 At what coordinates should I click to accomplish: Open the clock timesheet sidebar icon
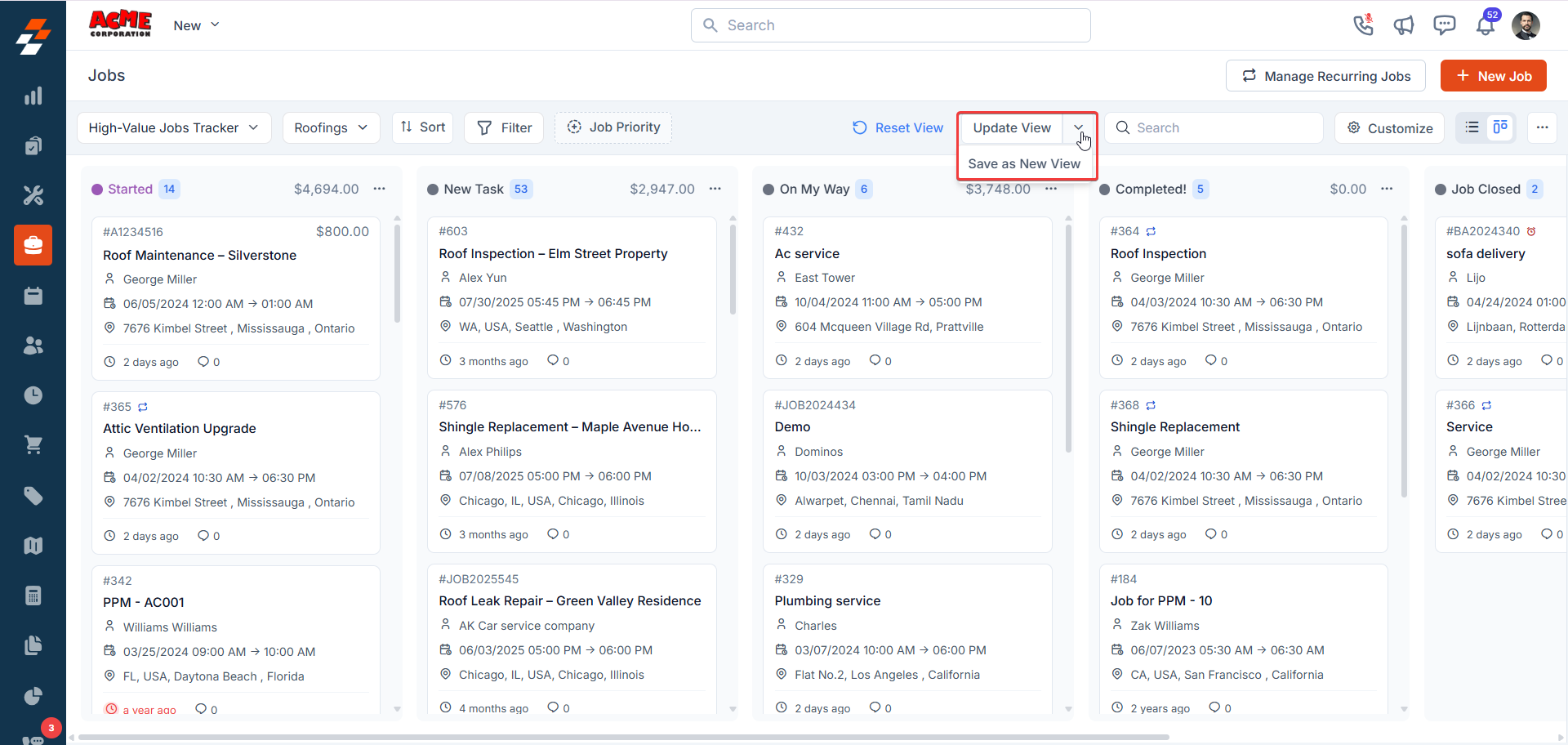33,395
